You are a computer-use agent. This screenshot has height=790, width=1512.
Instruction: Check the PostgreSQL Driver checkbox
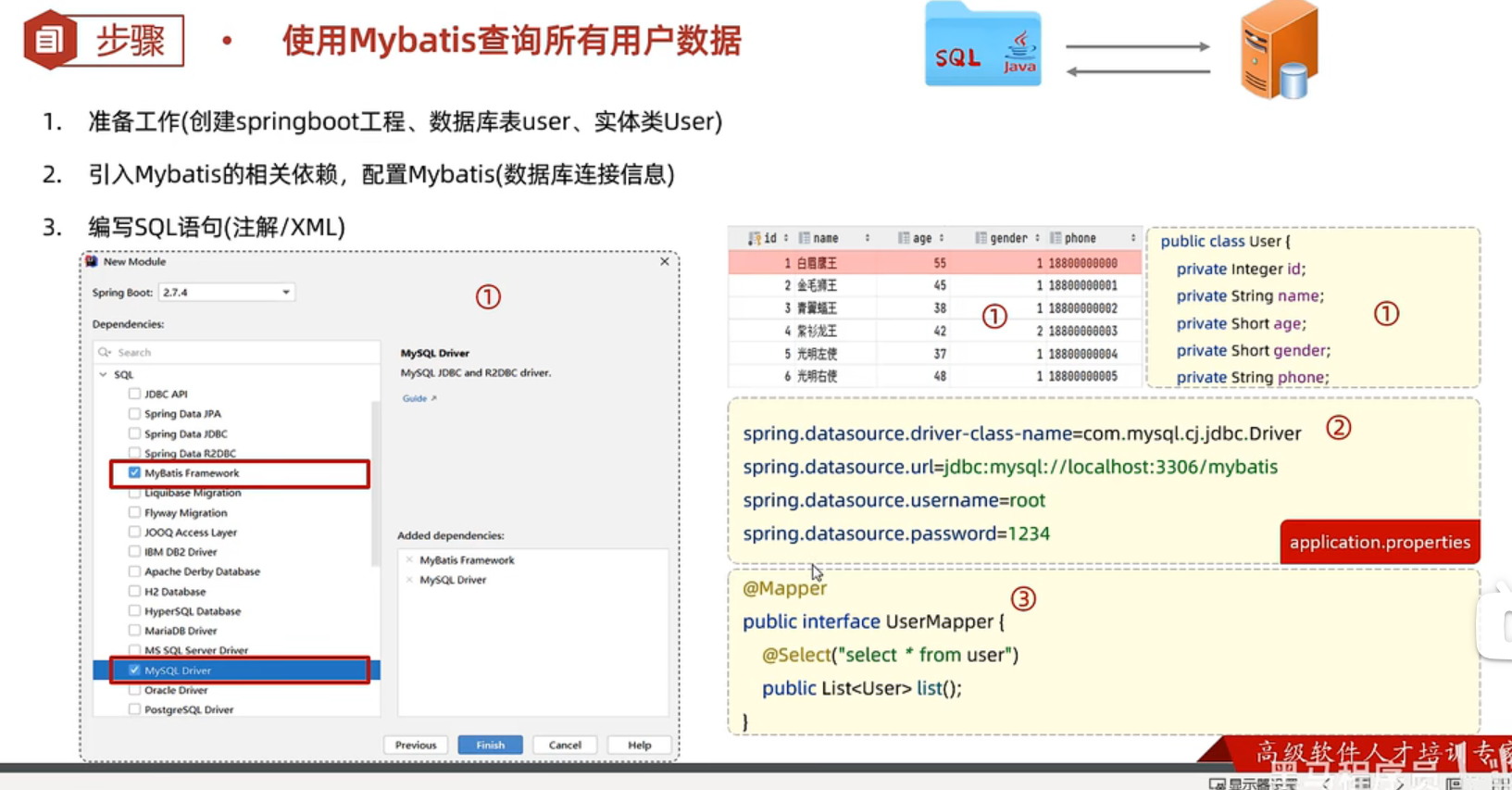pos(134,709)
